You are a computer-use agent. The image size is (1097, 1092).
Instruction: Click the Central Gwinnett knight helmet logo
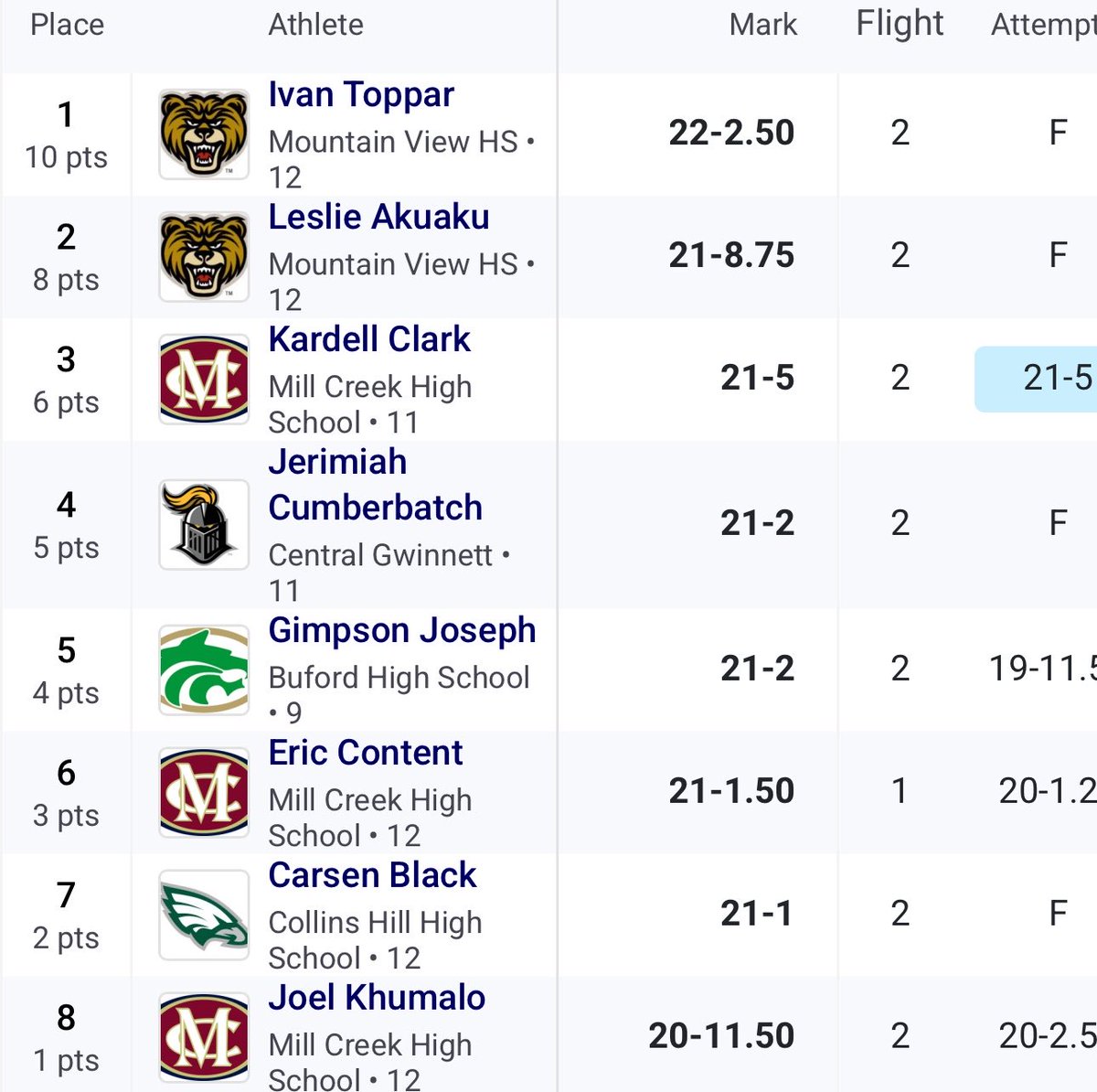coord(204,524)
